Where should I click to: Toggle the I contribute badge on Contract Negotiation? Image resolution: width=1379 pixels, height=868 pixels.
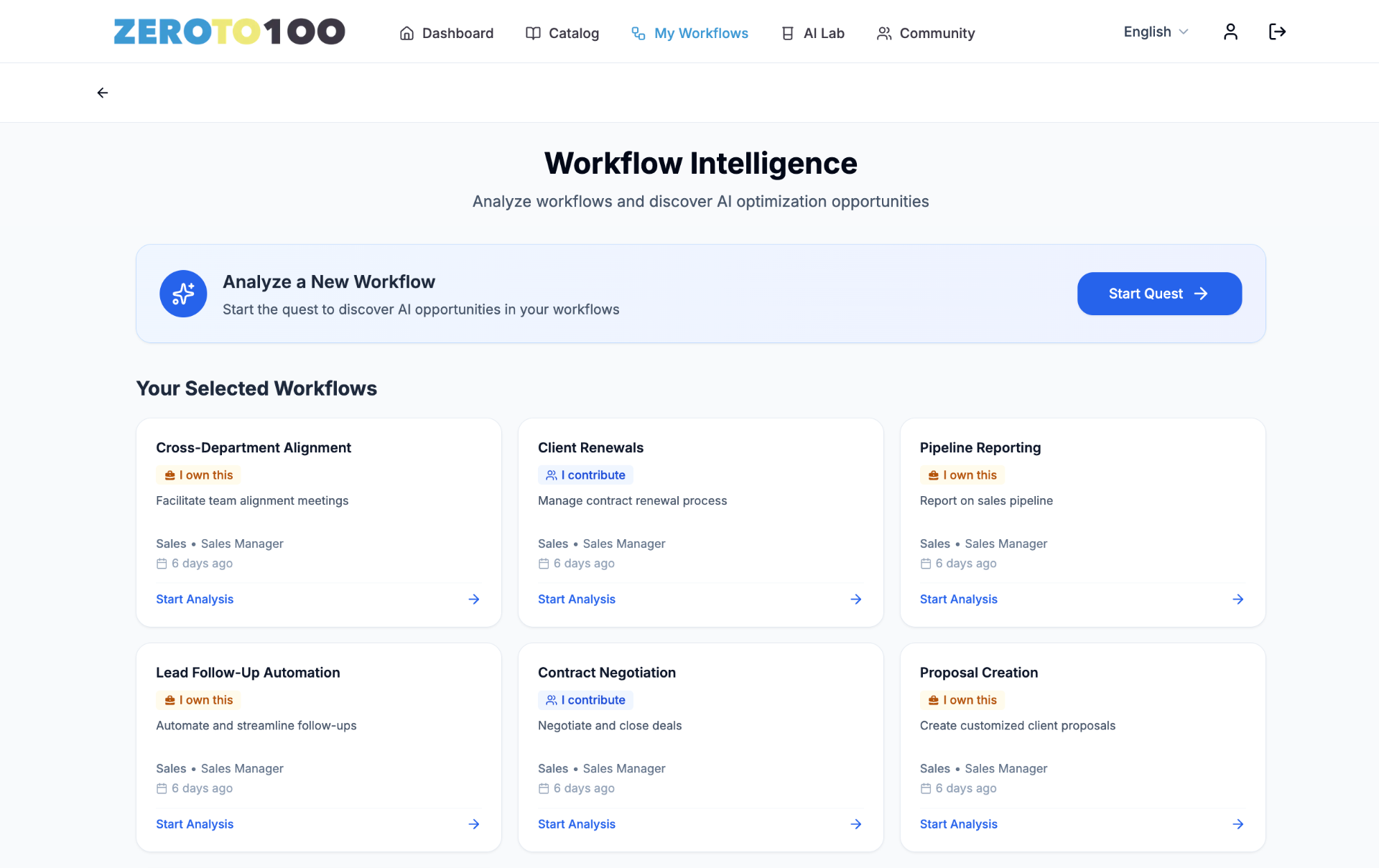(585, 700)
